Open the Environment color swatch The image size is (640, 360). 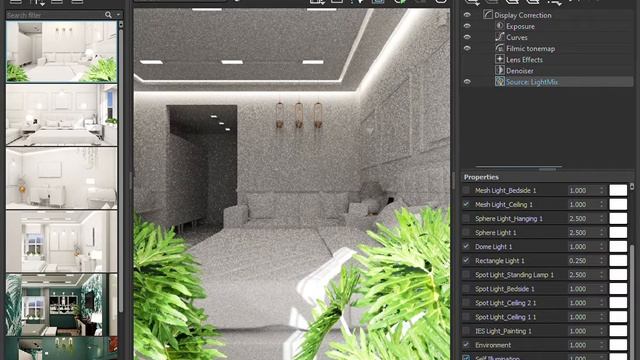click(x=618, y=345)
